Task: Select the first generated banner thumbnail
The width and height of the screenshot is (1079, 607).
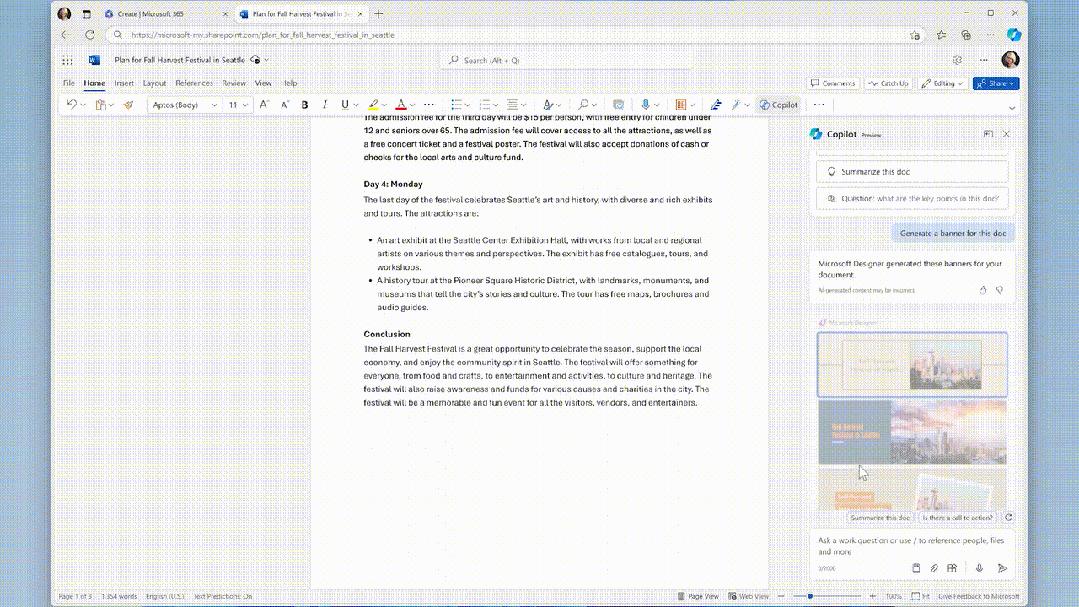Action: tap(912, 364)
